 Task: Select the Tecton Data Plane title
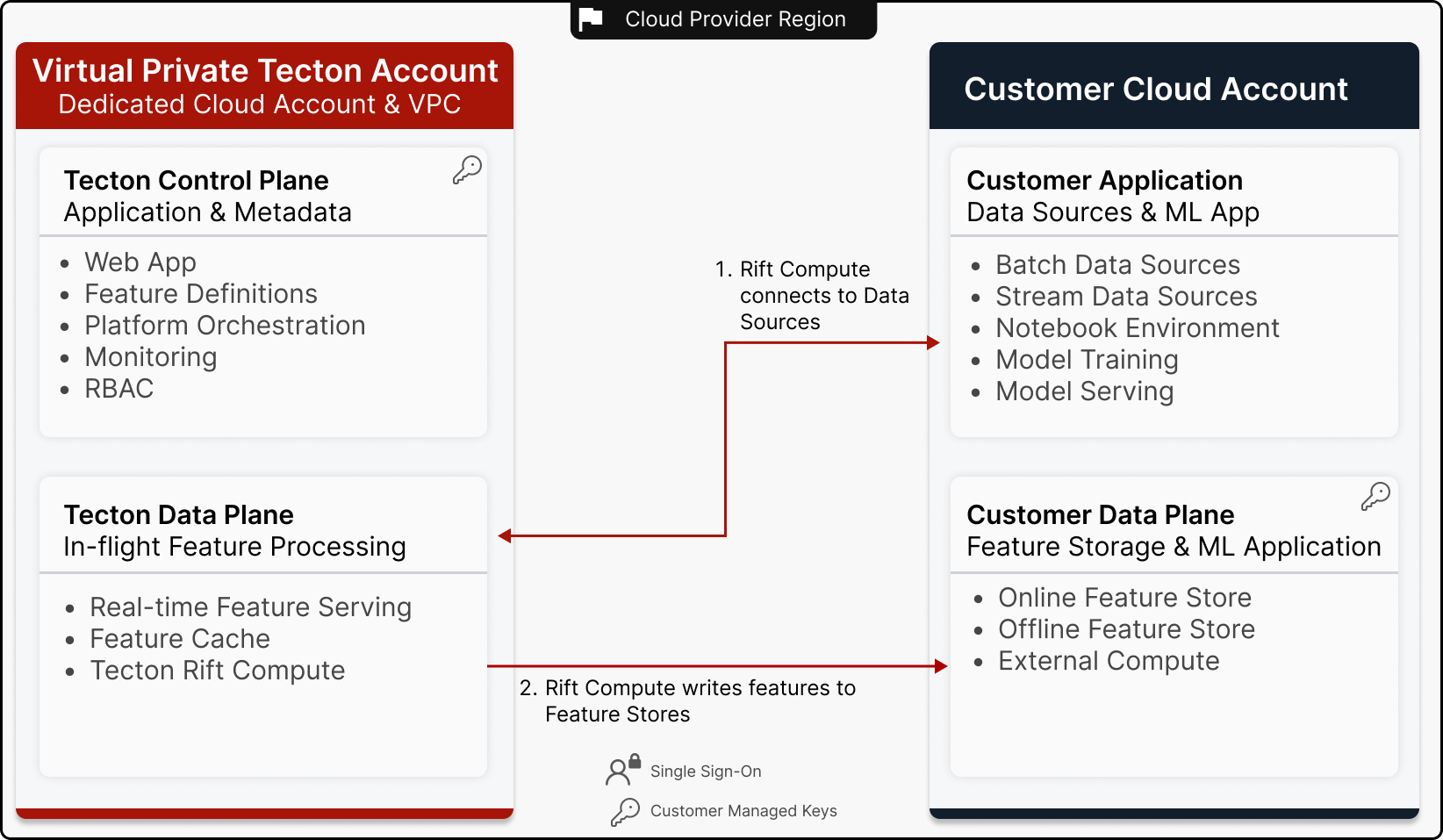coord(179,514)
